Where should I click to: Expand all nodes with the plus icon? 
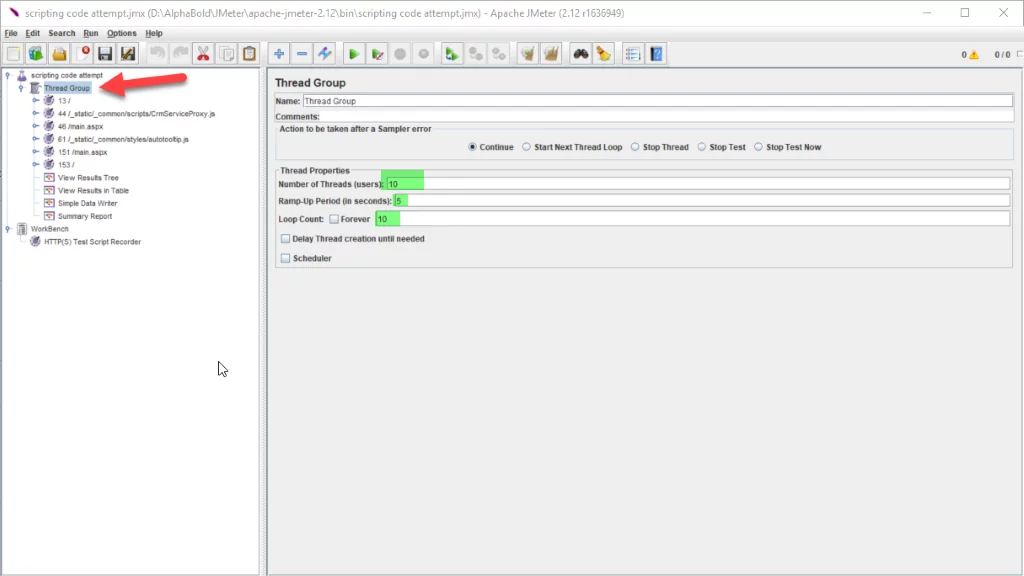click(x=279, y=54)
